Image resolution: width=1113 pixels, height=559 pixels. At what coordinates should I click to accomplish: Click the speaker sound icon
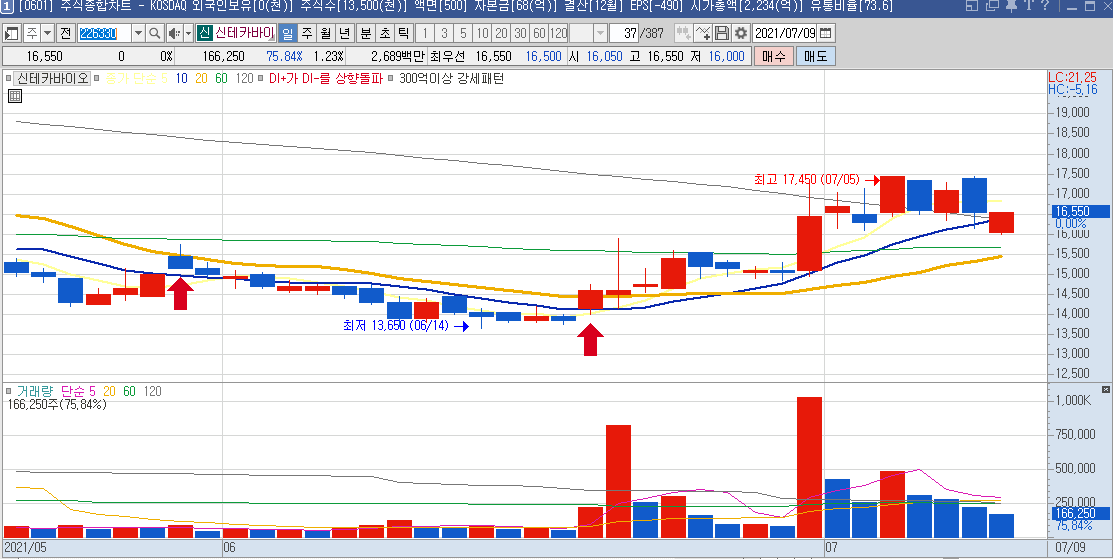[x=174, y=33]
